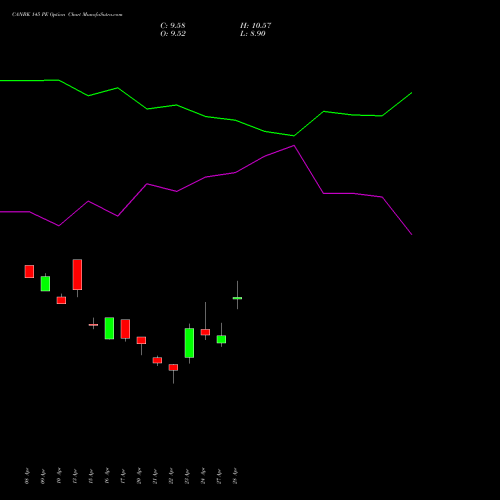Click the tall green candle for 23 Apr
The width and height of the screenshot is (500, 500).
pyautogui.click(x=189, y=343)
